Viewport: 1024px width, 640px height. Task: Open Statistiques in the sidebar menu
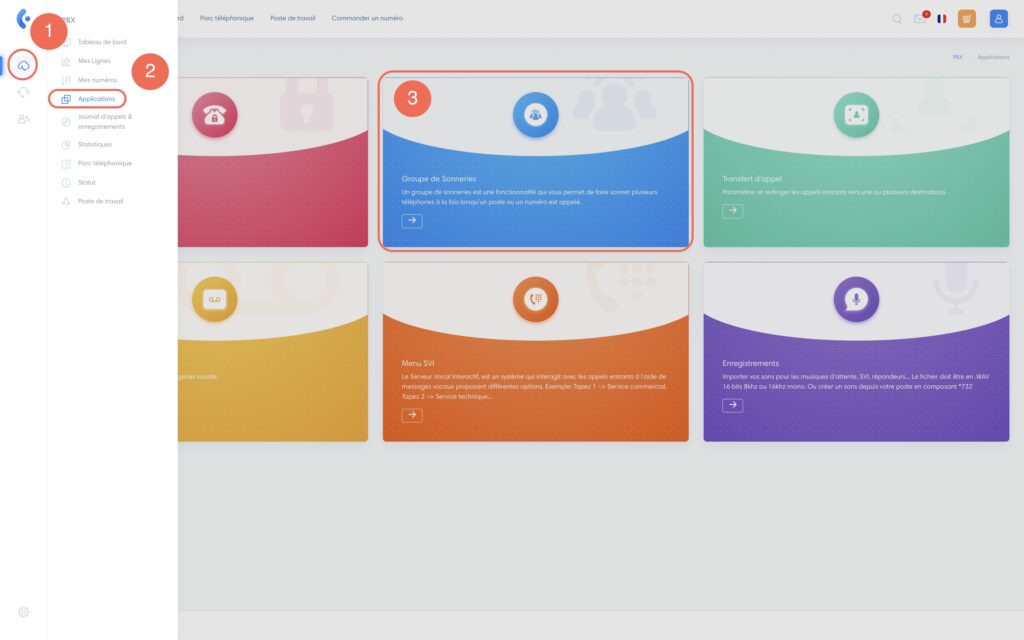point(95,144)
